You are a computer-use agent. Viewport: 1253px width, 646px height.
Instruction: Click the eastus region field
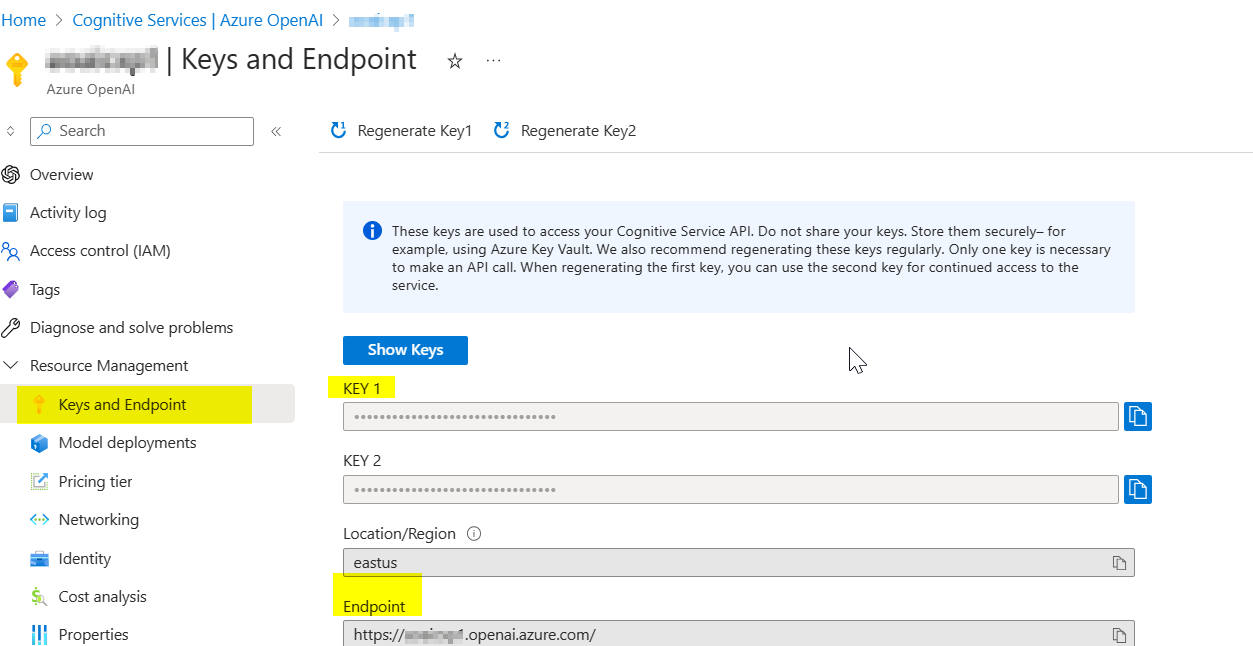click(738, 562)
